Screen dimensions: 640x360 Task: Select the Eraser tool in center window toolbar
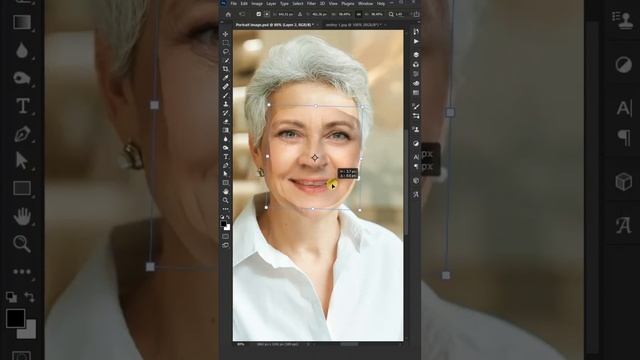point(225,122)
